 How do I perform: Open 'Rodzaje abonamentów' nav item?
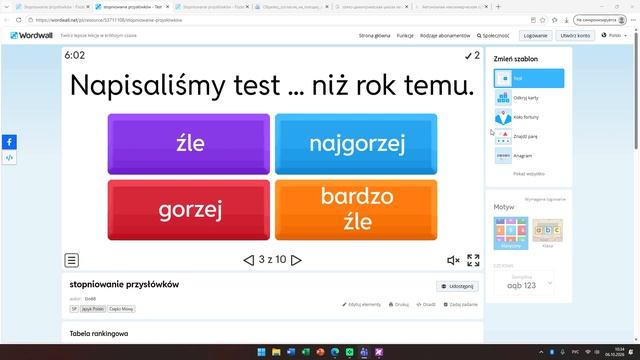click(x=445, y=36)
